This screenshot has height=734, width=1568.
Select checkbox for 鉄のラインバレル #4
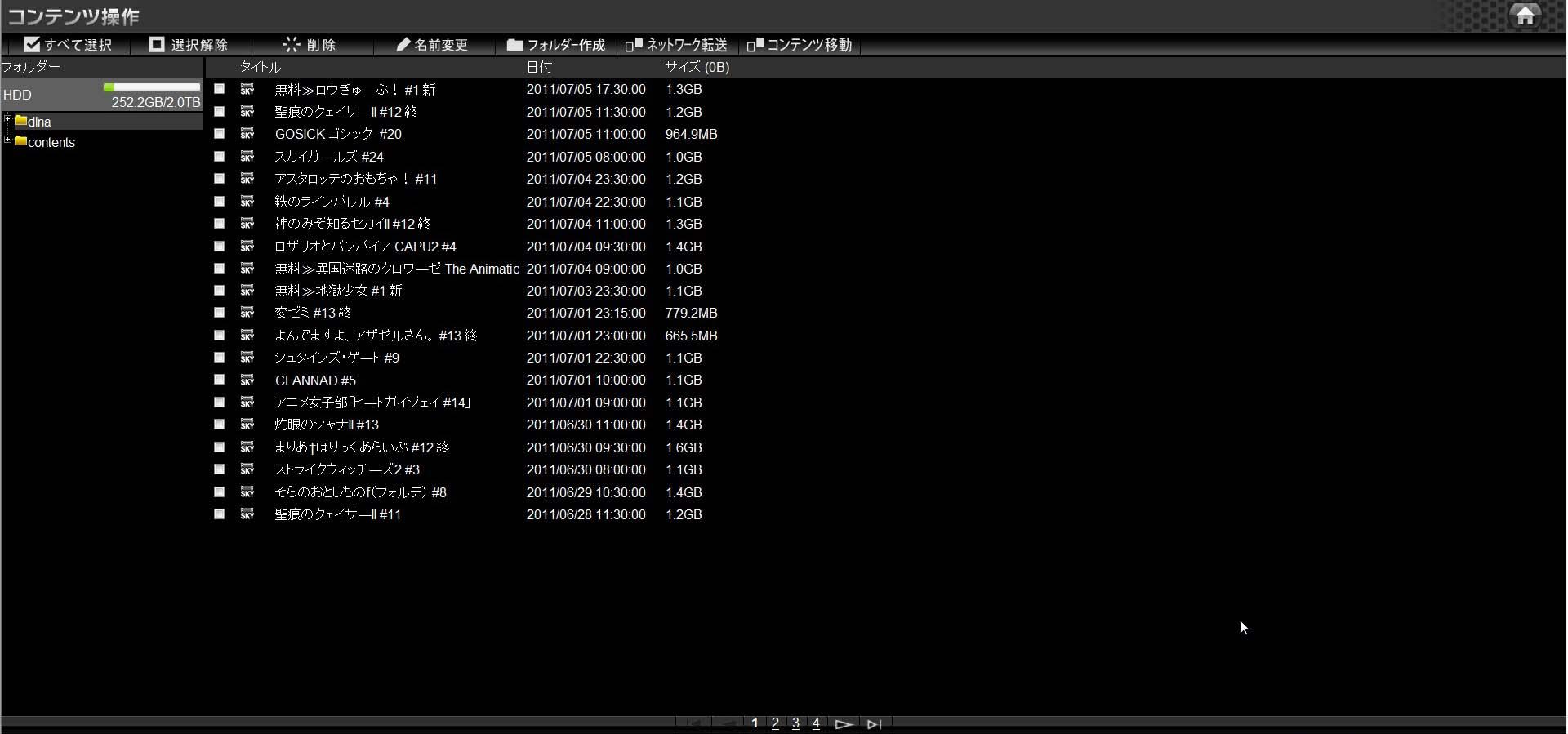[219, 201]
